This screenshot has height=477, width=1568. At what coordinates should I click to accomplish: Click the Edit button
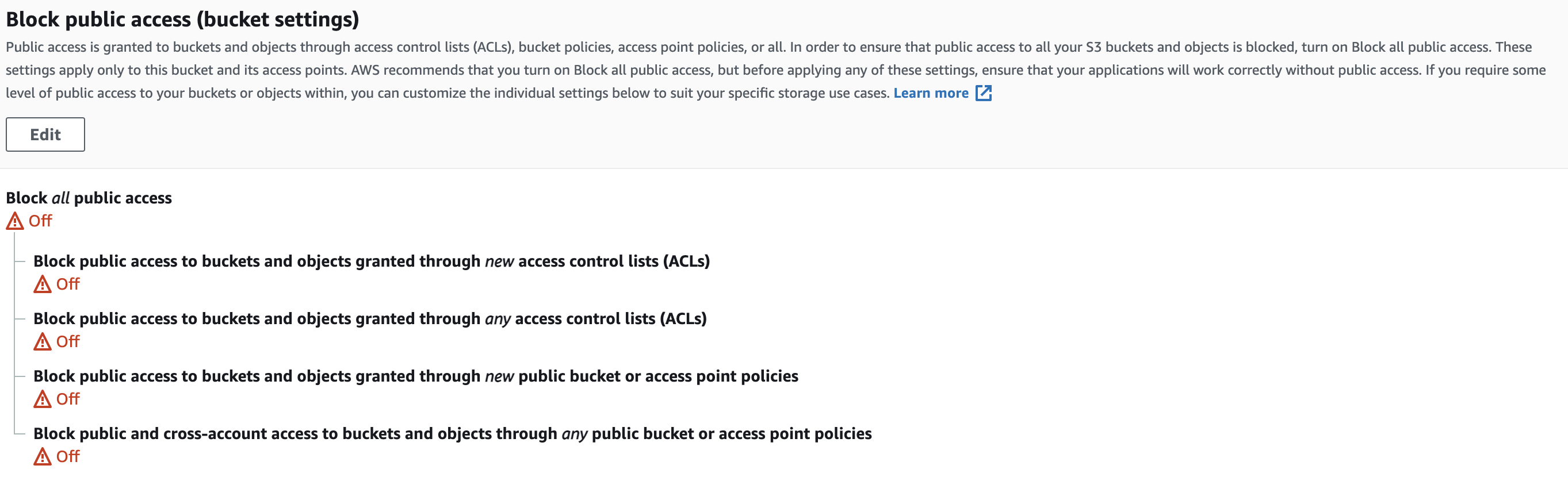pyautogui.click(x=45, y=134)
